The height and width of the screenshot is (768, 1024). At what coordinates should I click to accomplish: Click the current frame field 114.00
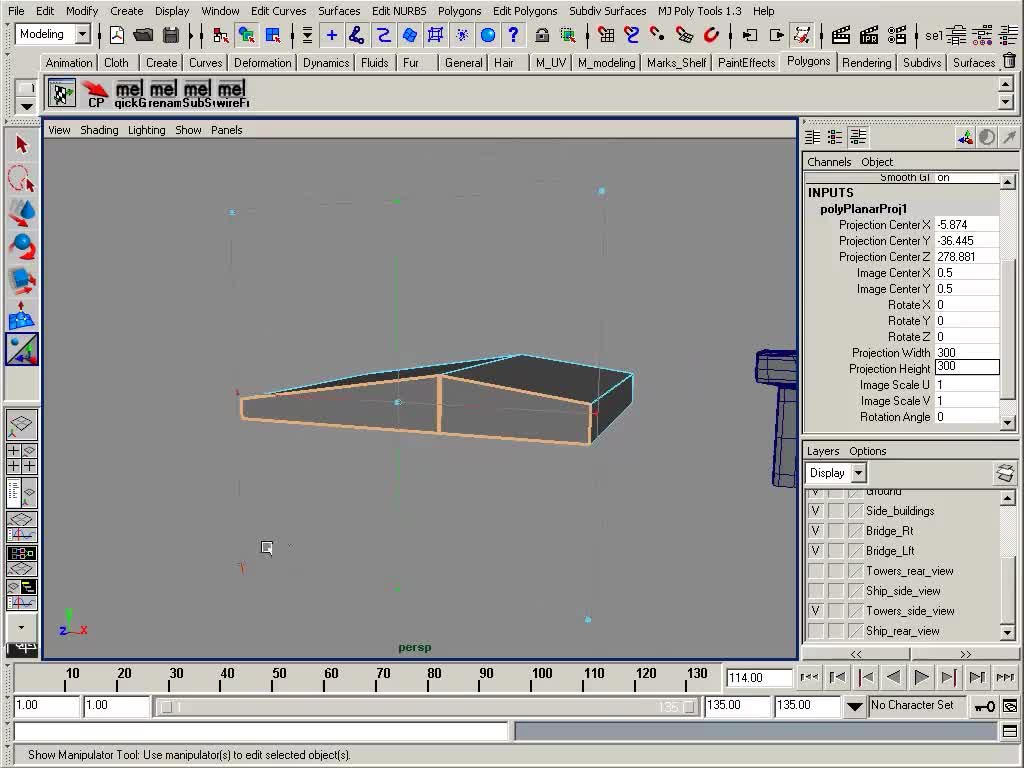pos(759,678)
